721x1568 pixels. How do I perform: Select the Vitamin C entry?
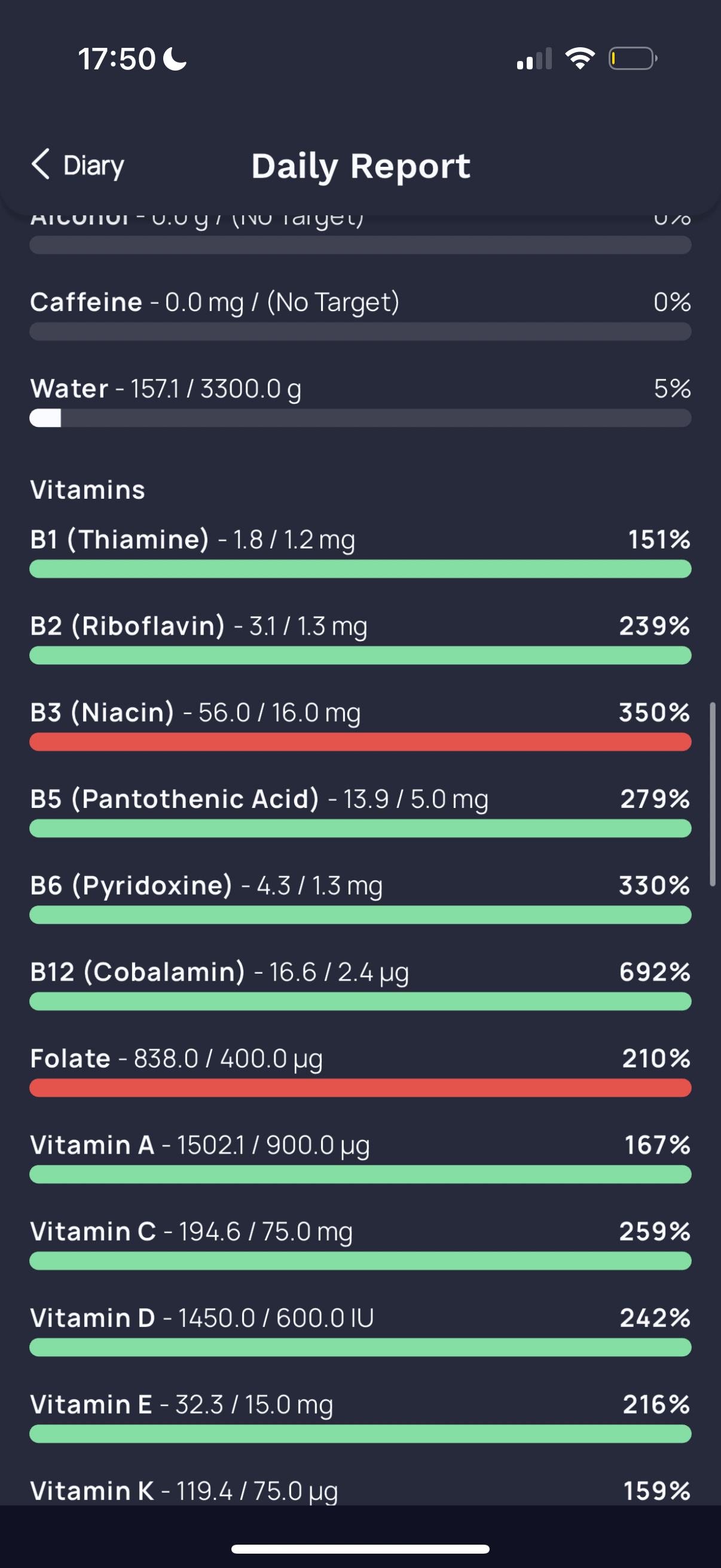point(360,1243)
